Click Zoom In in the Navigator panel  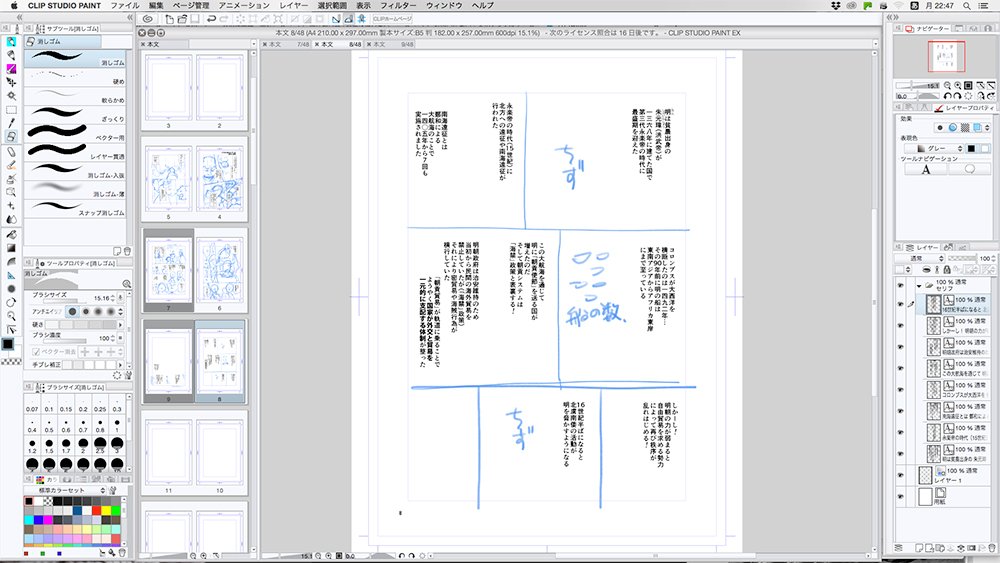pyautogui.click(x=957, y=85)
